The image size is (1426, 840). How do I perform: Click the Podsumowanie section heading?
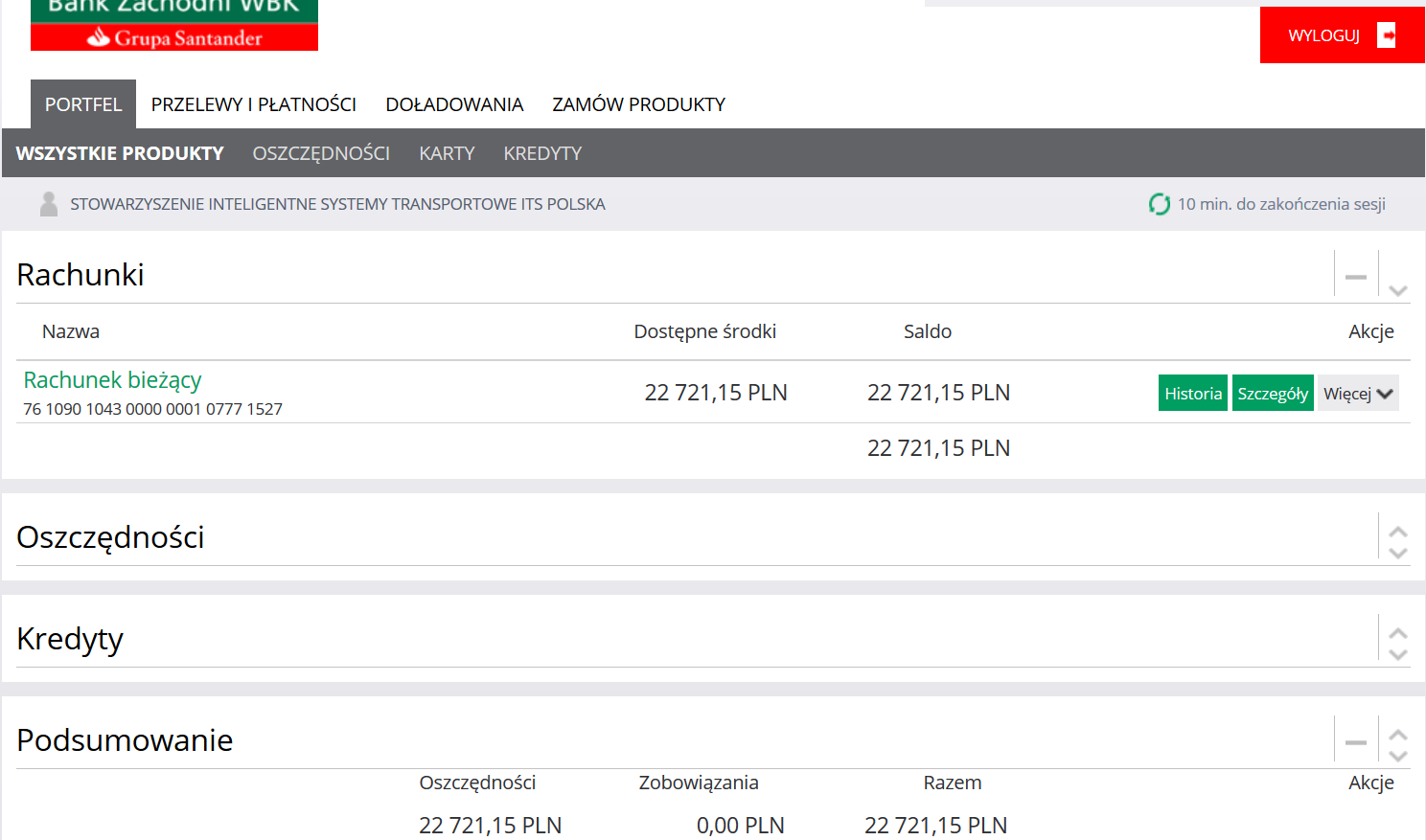[125, 740]
